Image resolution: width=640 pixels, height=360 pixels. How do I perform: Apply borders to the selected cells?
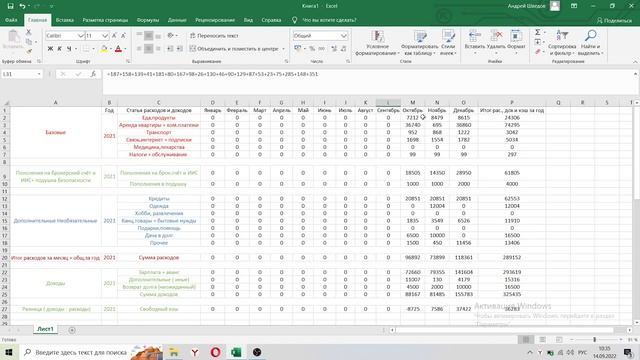click(x=86, y=49)
